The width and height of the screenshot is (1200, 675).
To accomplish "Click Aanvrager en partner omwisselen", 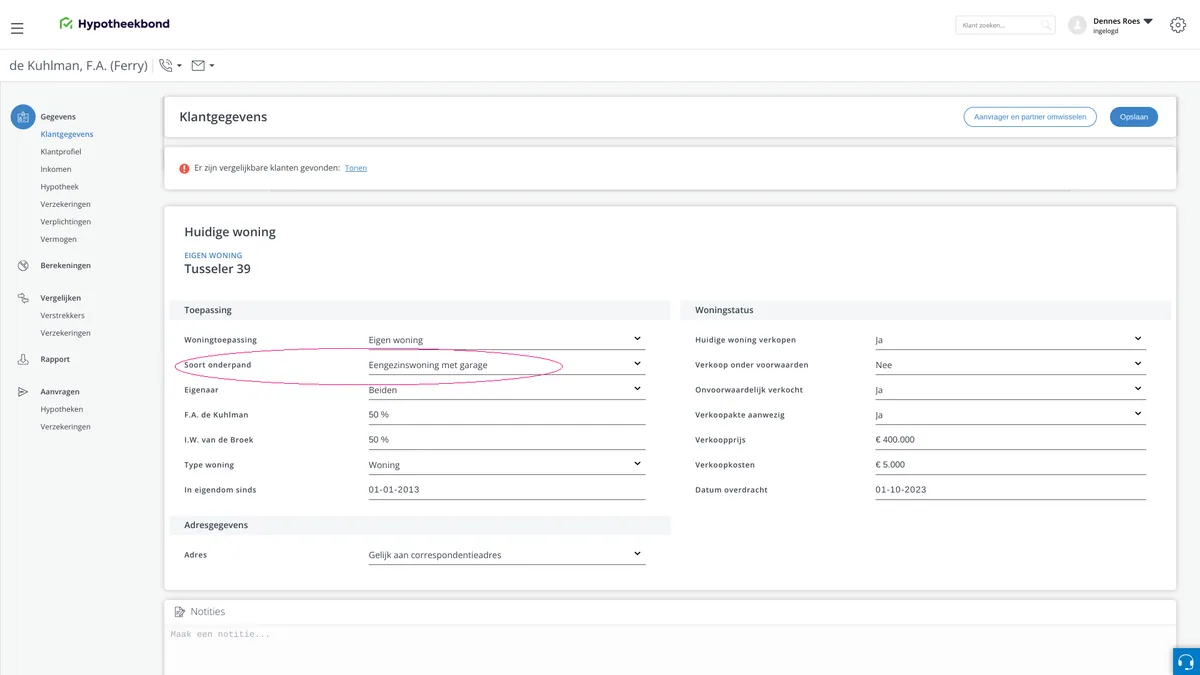I will [x=1030, y=117].
